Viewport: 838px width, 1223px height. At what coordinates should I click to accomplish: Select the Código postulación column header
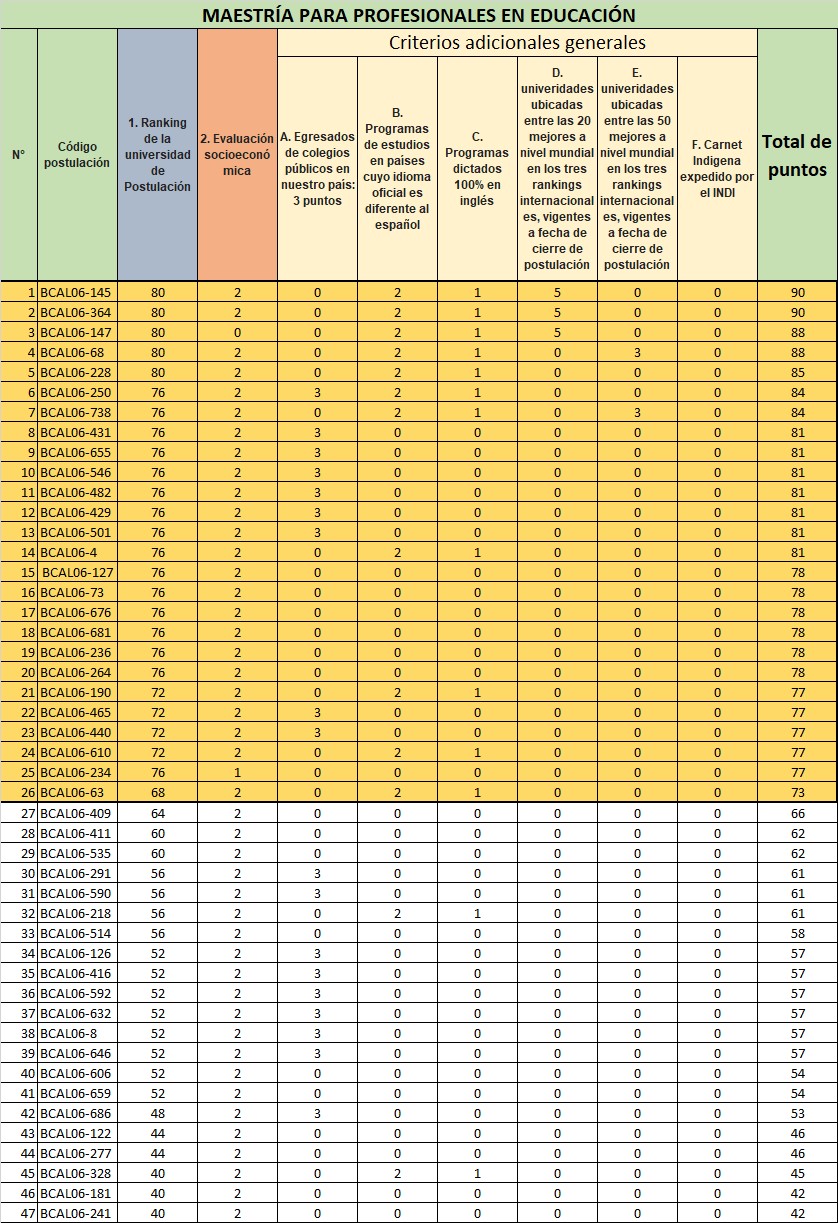click(77, 154)
